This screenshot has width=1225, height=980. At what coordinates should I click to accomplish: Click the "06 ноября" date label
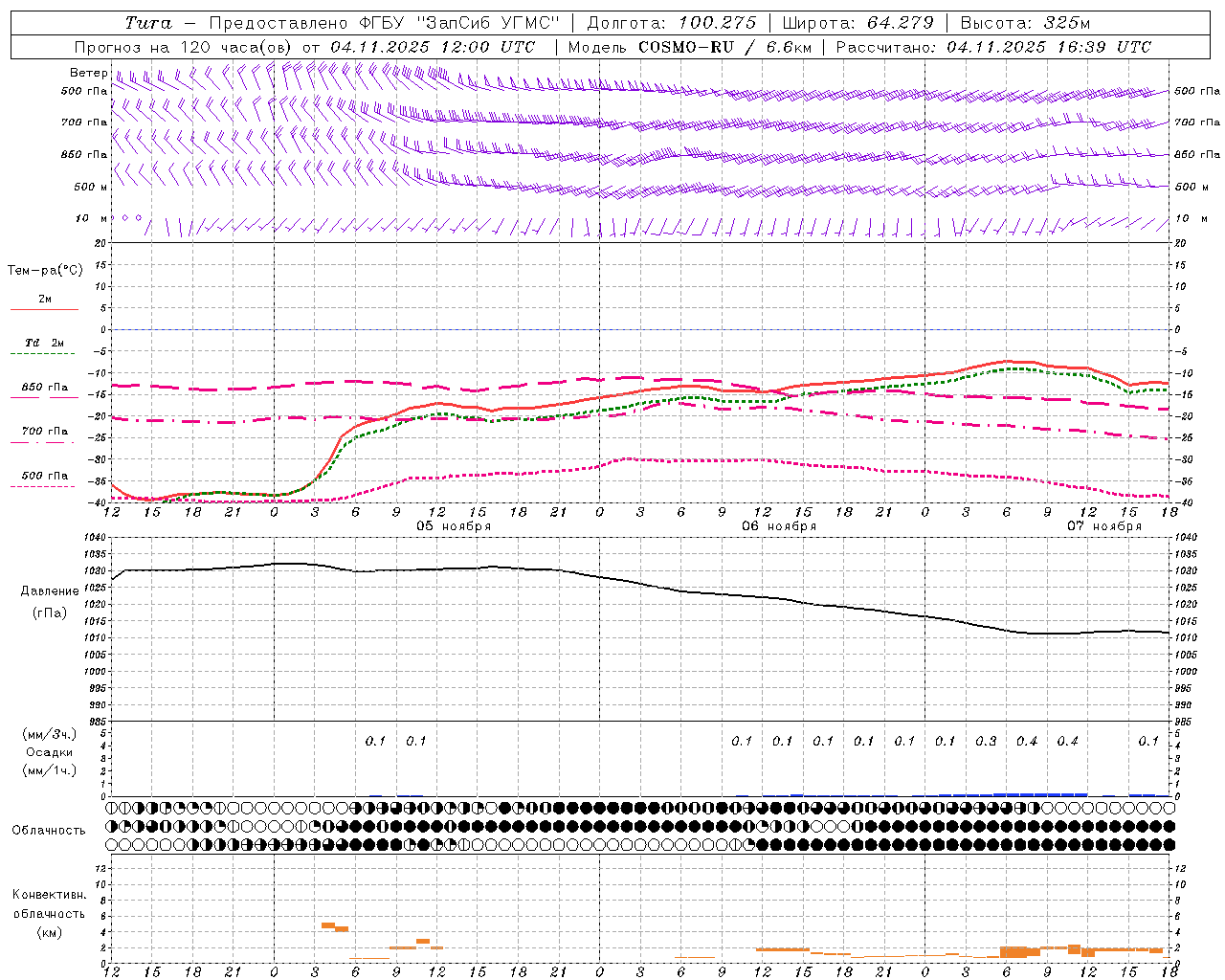click(x=779, y=526)
